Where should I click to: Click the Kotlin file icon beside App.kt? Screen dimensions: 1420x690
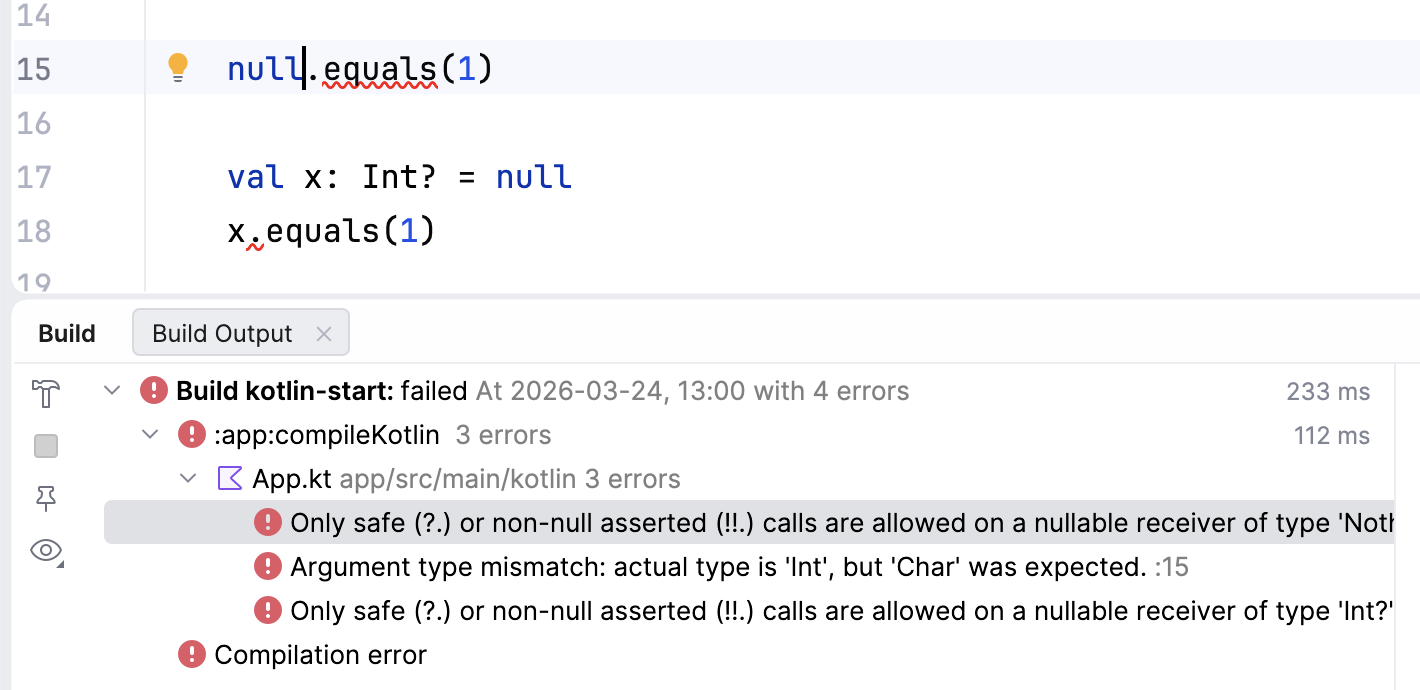[x=230, y=479]
